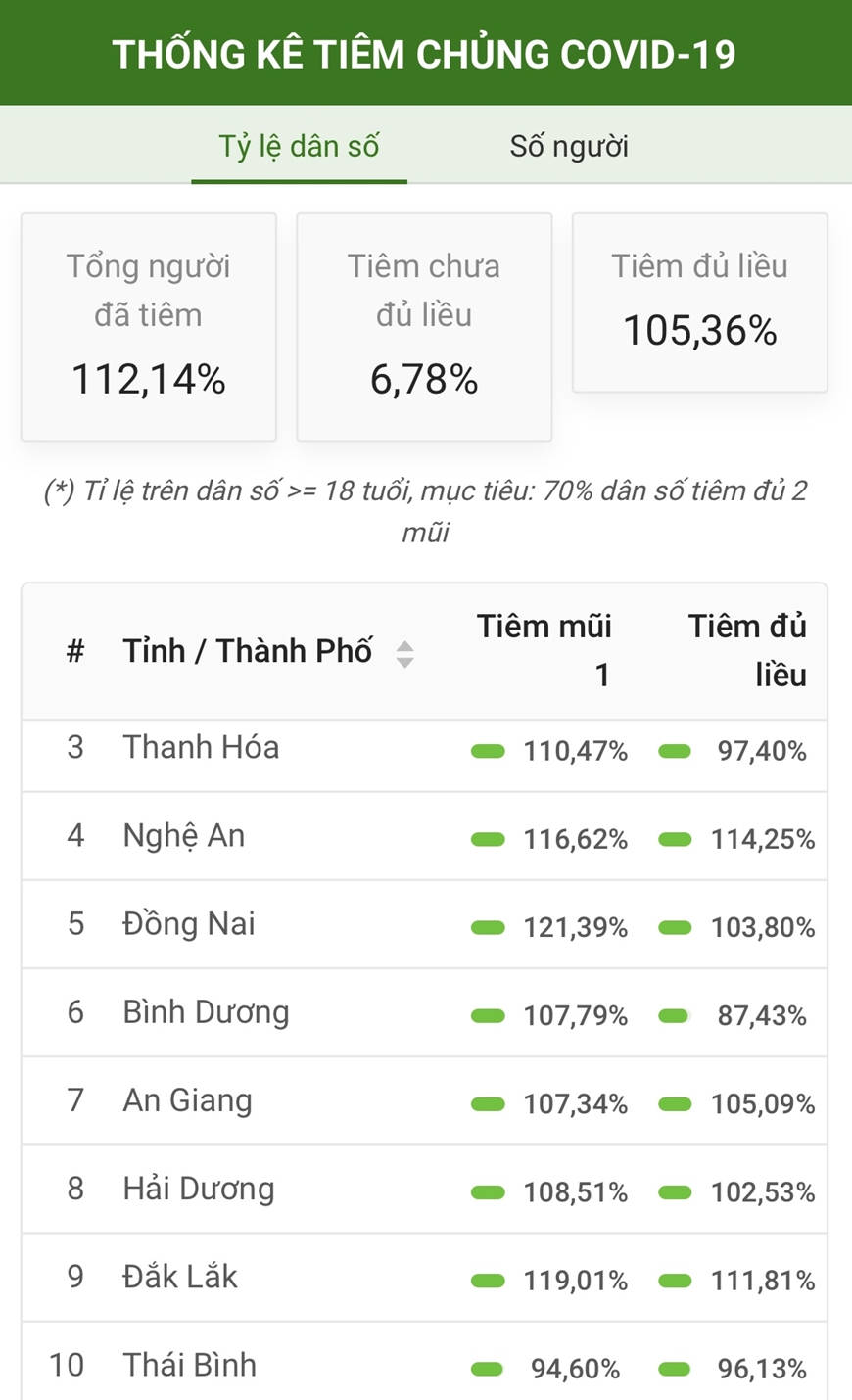The height and width of the screenshot is (1400, 852).
Task: Click Thanh Hóa's 110,47% first-dose progress bar
Action: [488, 751]
